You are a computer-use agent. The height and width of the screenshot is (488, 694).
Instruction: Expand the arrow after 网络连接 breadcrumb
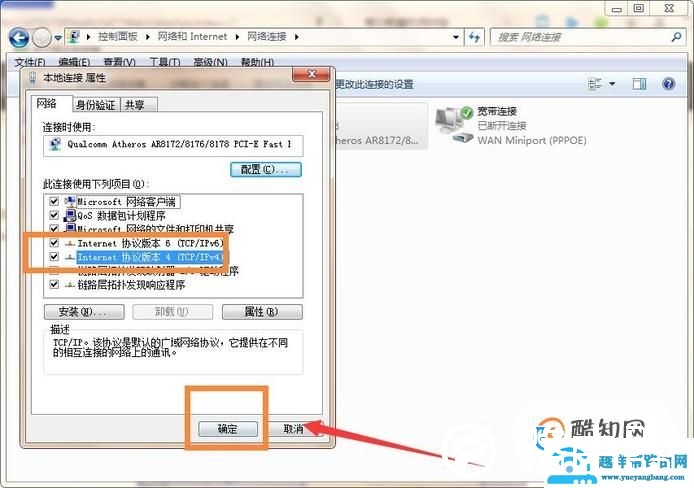[297, 37]
